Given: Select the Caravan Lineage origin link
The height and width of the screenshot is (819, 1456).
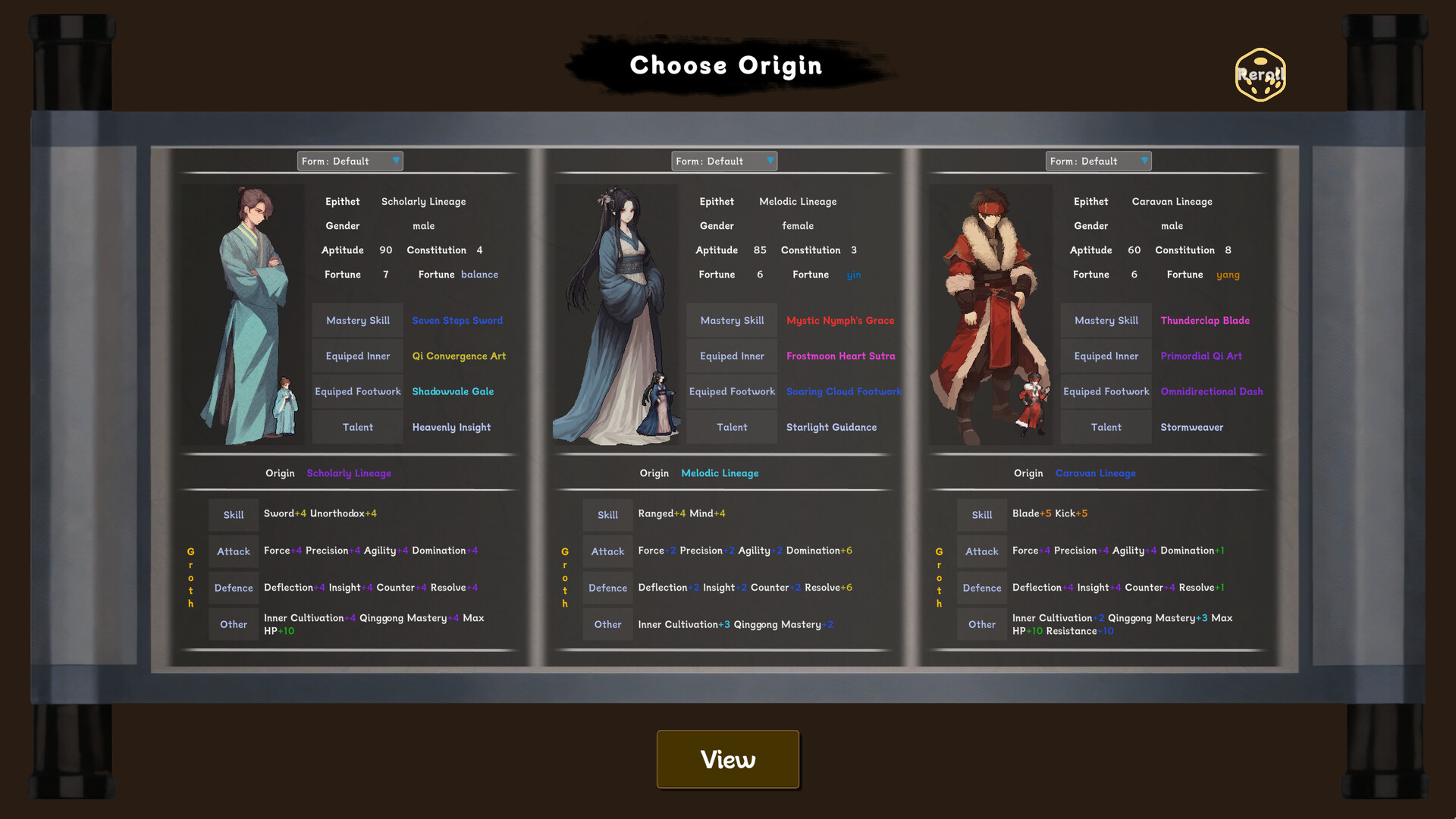Looking at the screenshot, I should (x=1095, y=472).
